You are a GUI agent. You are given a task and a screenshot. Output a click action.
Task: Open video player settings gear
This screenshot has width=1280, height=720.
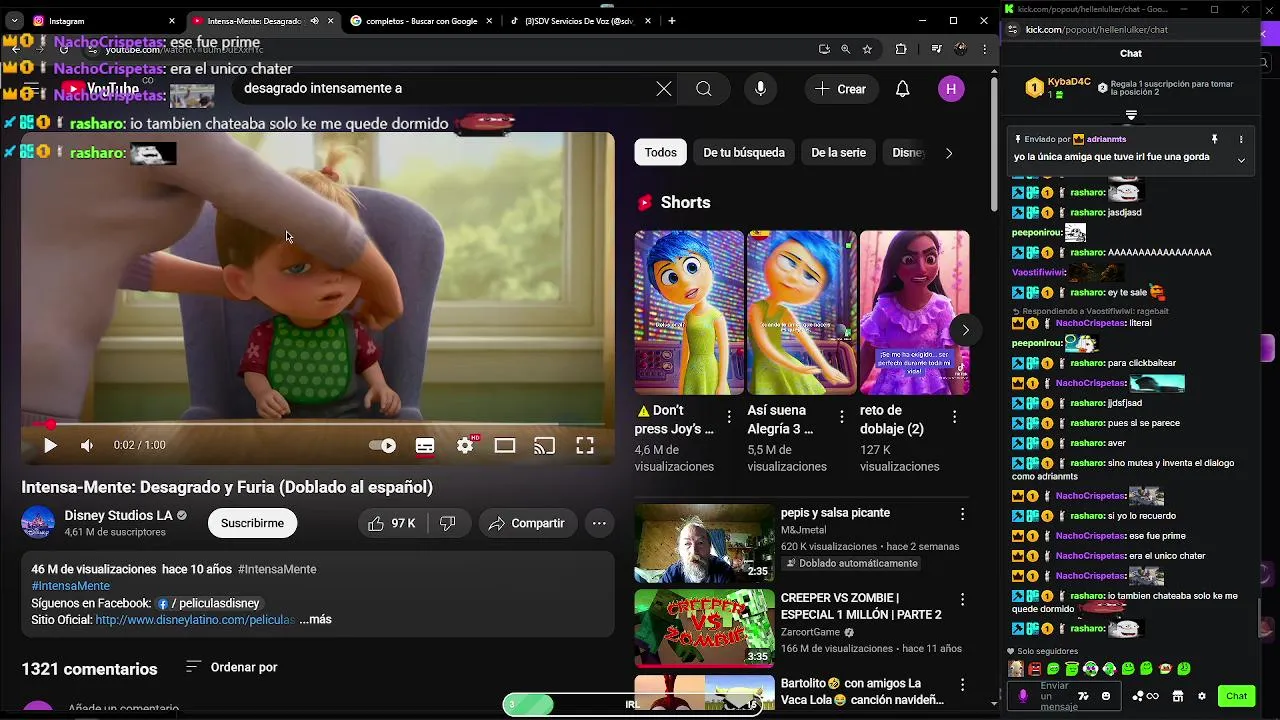[x=465, y=446]
